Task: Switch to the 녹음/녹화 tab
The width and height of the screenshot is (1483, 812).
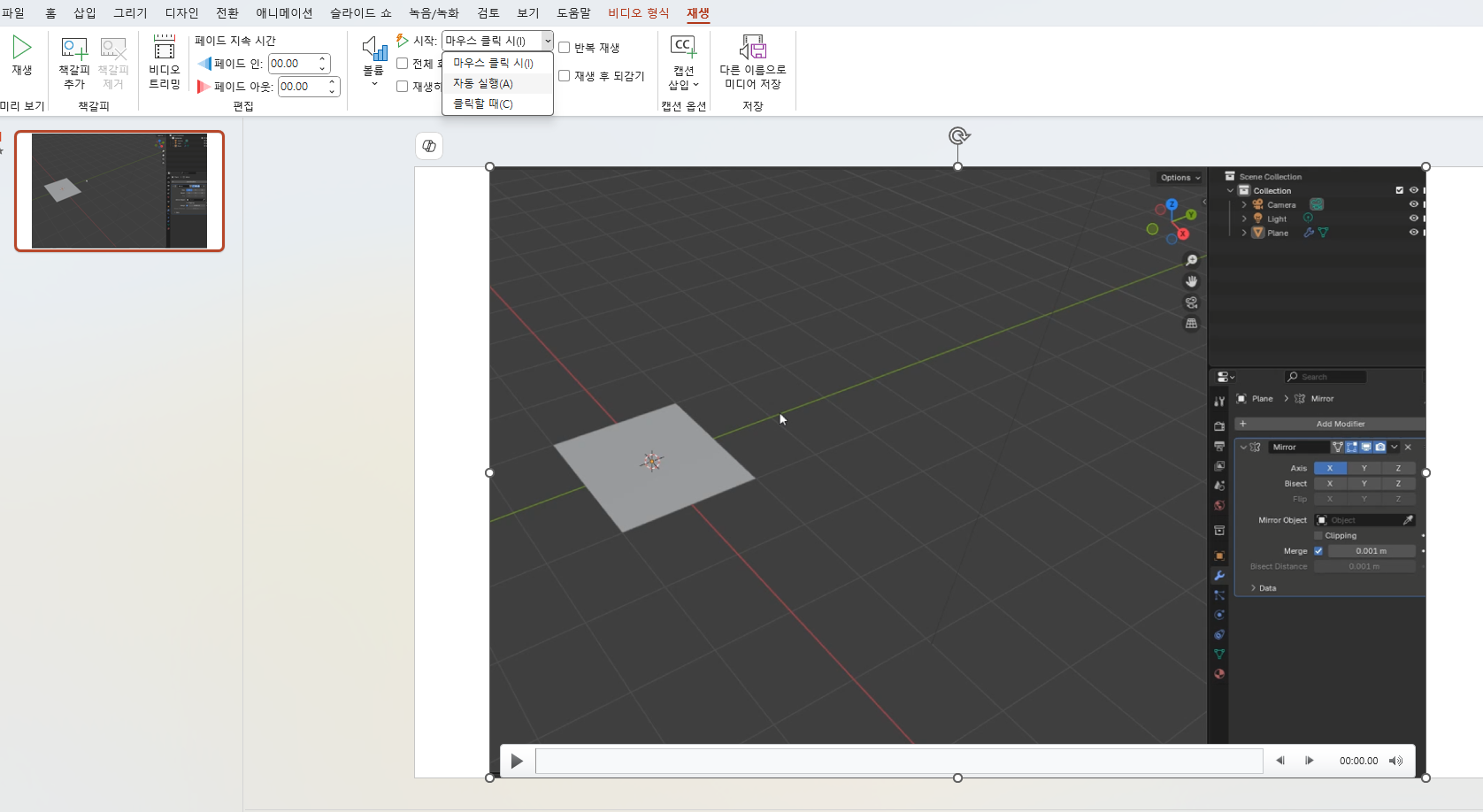Action: [434, 13]
